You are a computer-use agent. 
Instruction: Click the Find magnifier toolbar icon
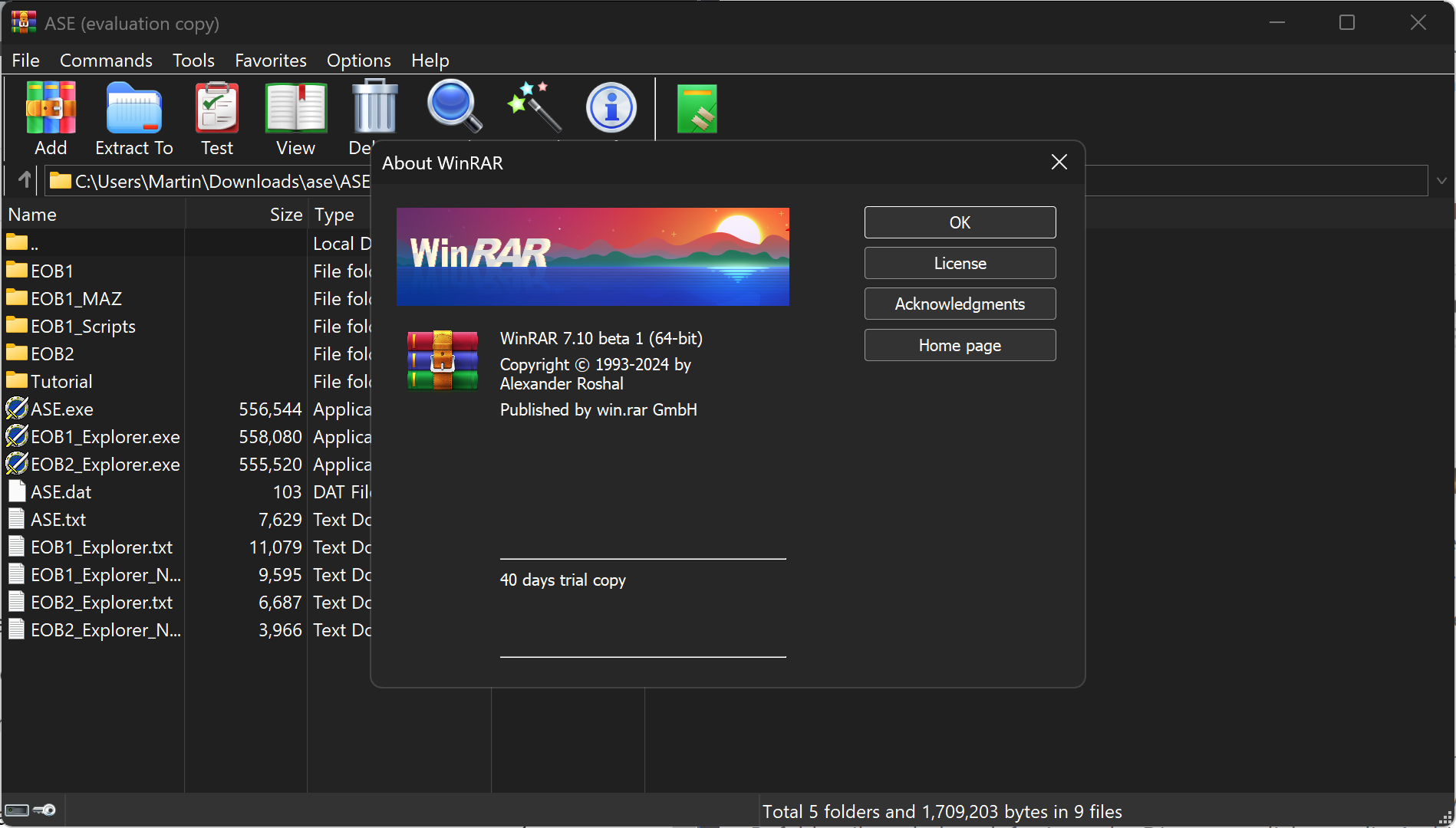click(454, 107)
